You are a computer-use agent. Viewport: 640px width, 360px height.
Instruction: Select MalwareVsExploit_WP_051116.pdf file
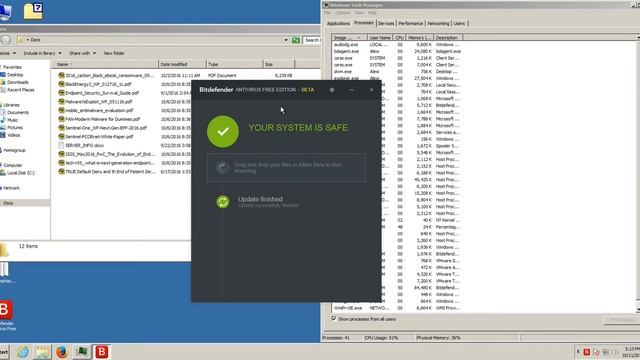[99, 102]
